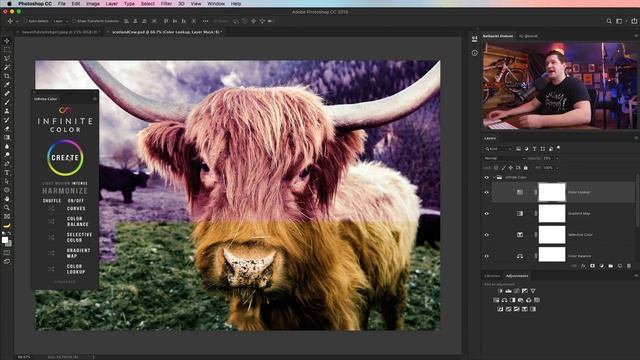Viewport: 640px width, 360px height.
Task: Create new adjustment layer from Layers footer
Action: pos(602,266)
